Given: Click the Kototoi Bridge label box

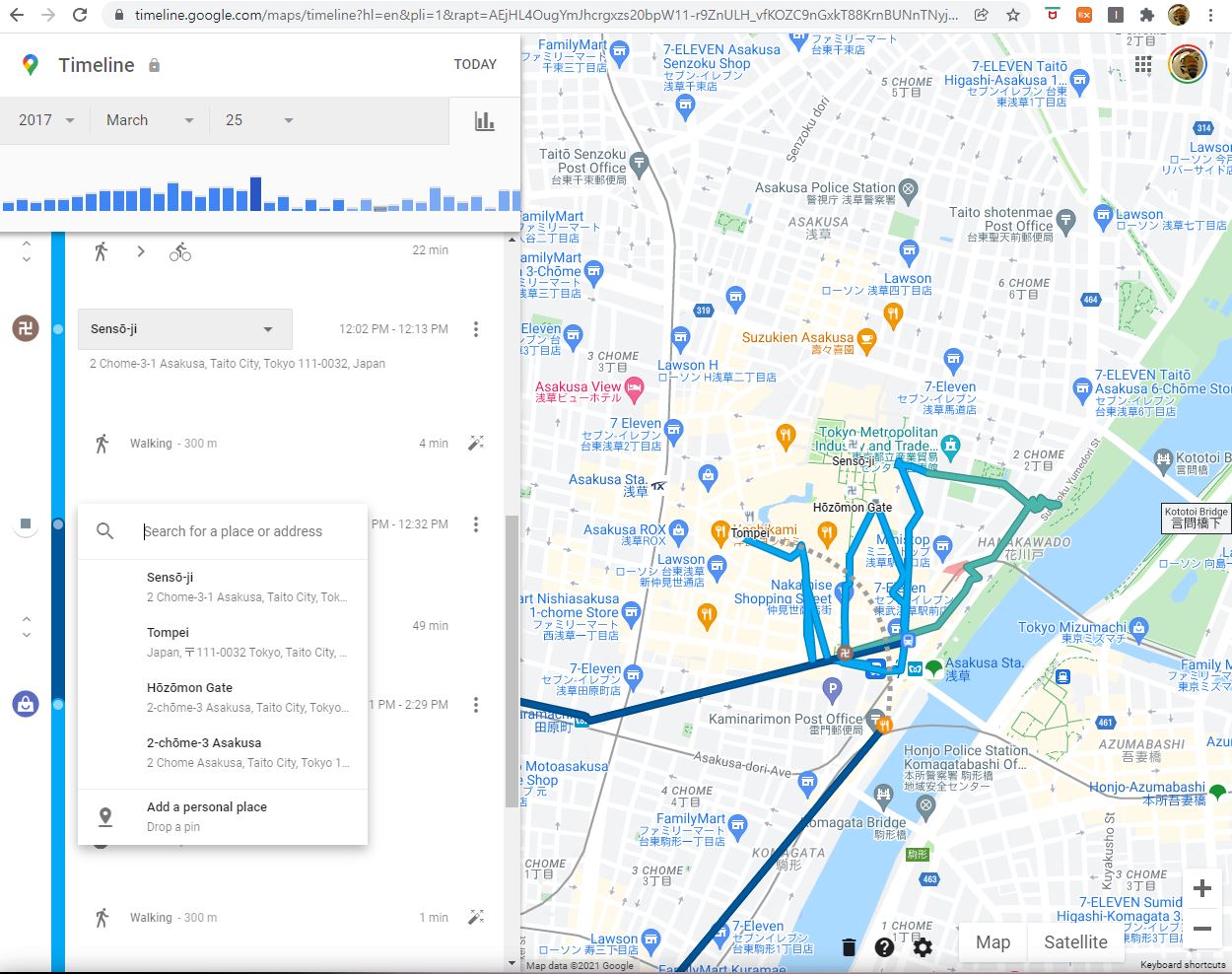Looking at the screenshot, I should (1196, 518).
